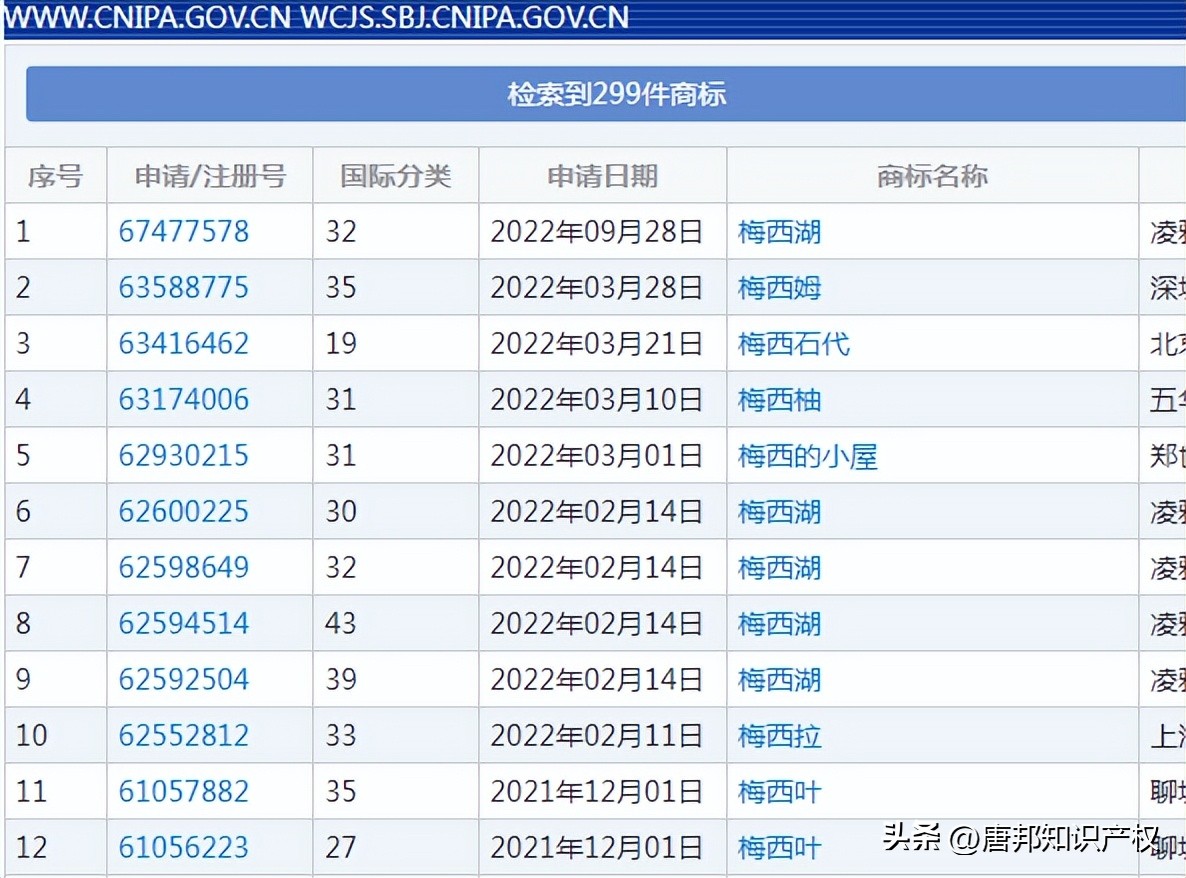View the 梅西拉 trademark link
Image resolution: width=1186 pixels, height=878 pixels.
click(x=778, y=736)
